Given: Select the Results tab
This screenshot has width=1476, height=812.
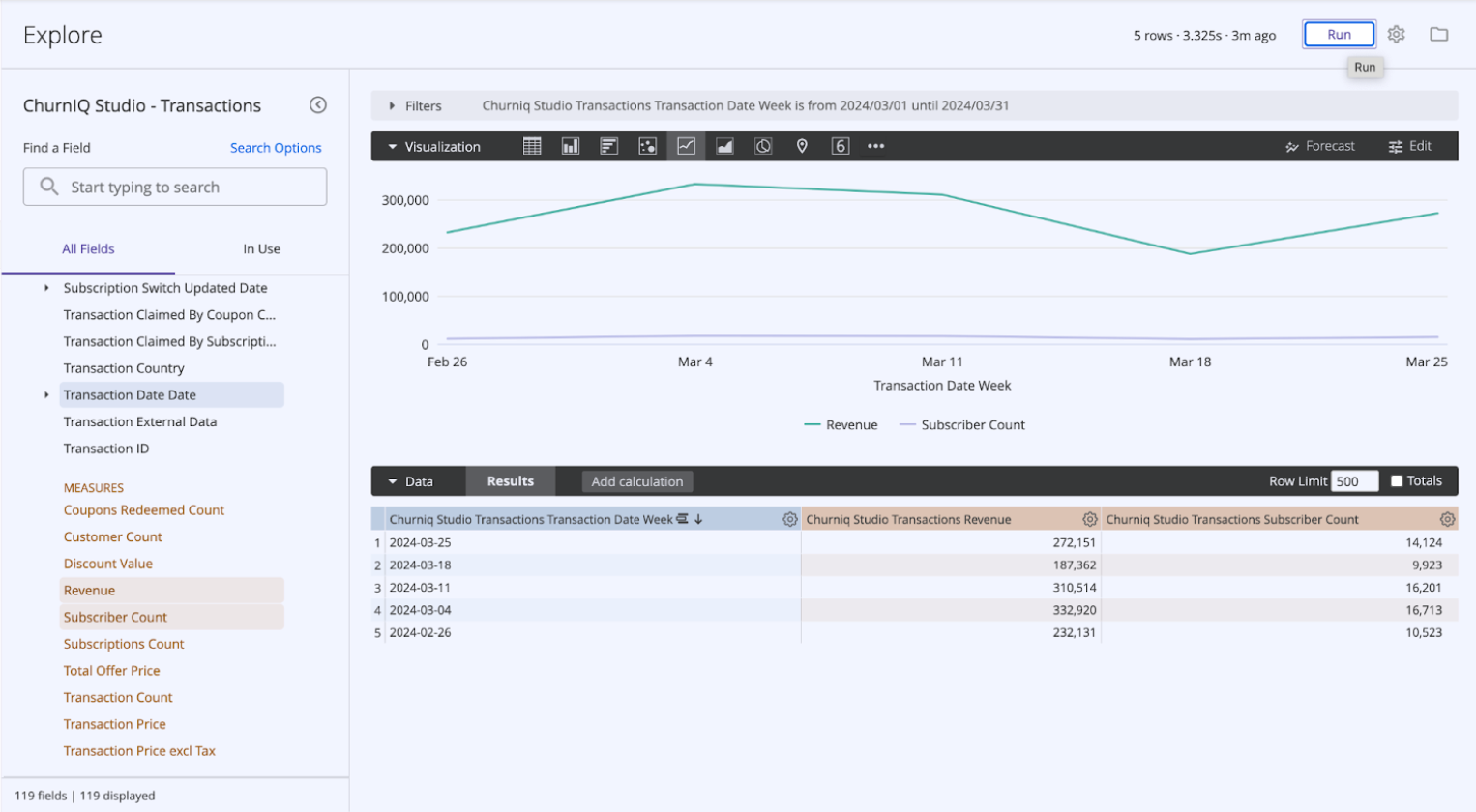Looking at the screenshot, I should pyautogui.click(x=511, y=481).
